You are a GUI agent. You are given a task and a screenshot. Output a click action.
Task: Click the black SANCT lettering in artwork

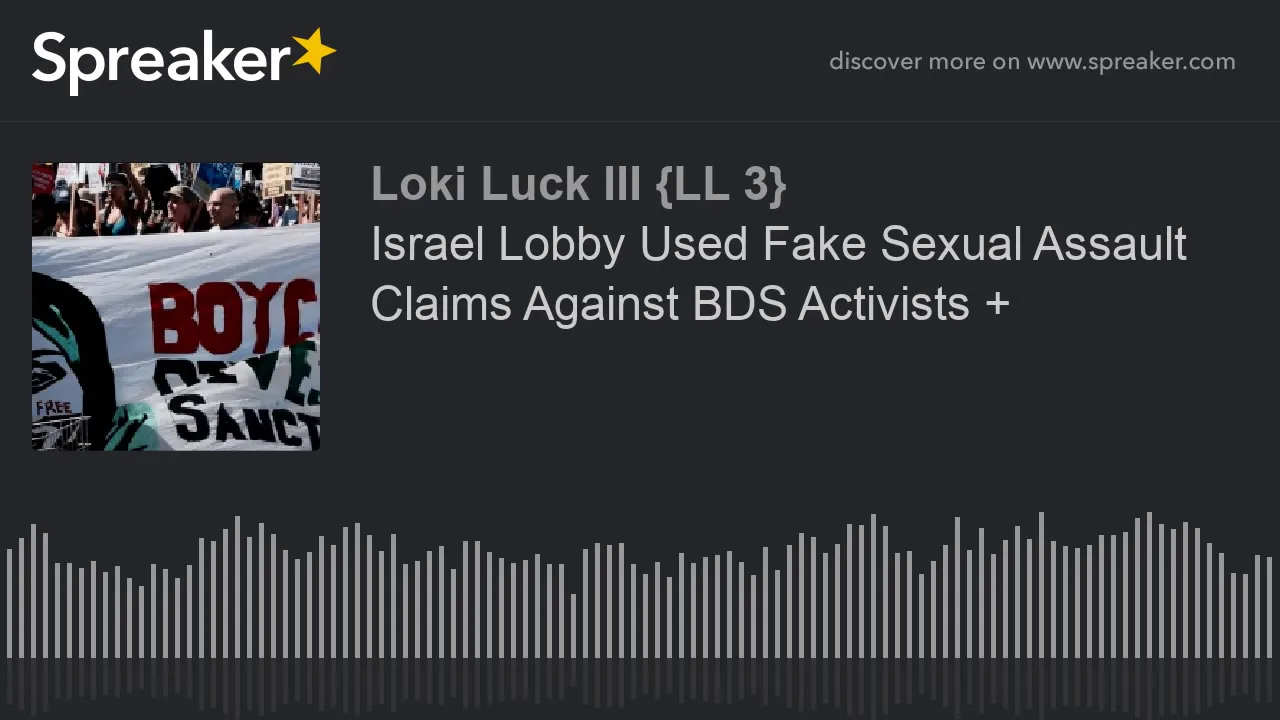(x=243, y=417)
